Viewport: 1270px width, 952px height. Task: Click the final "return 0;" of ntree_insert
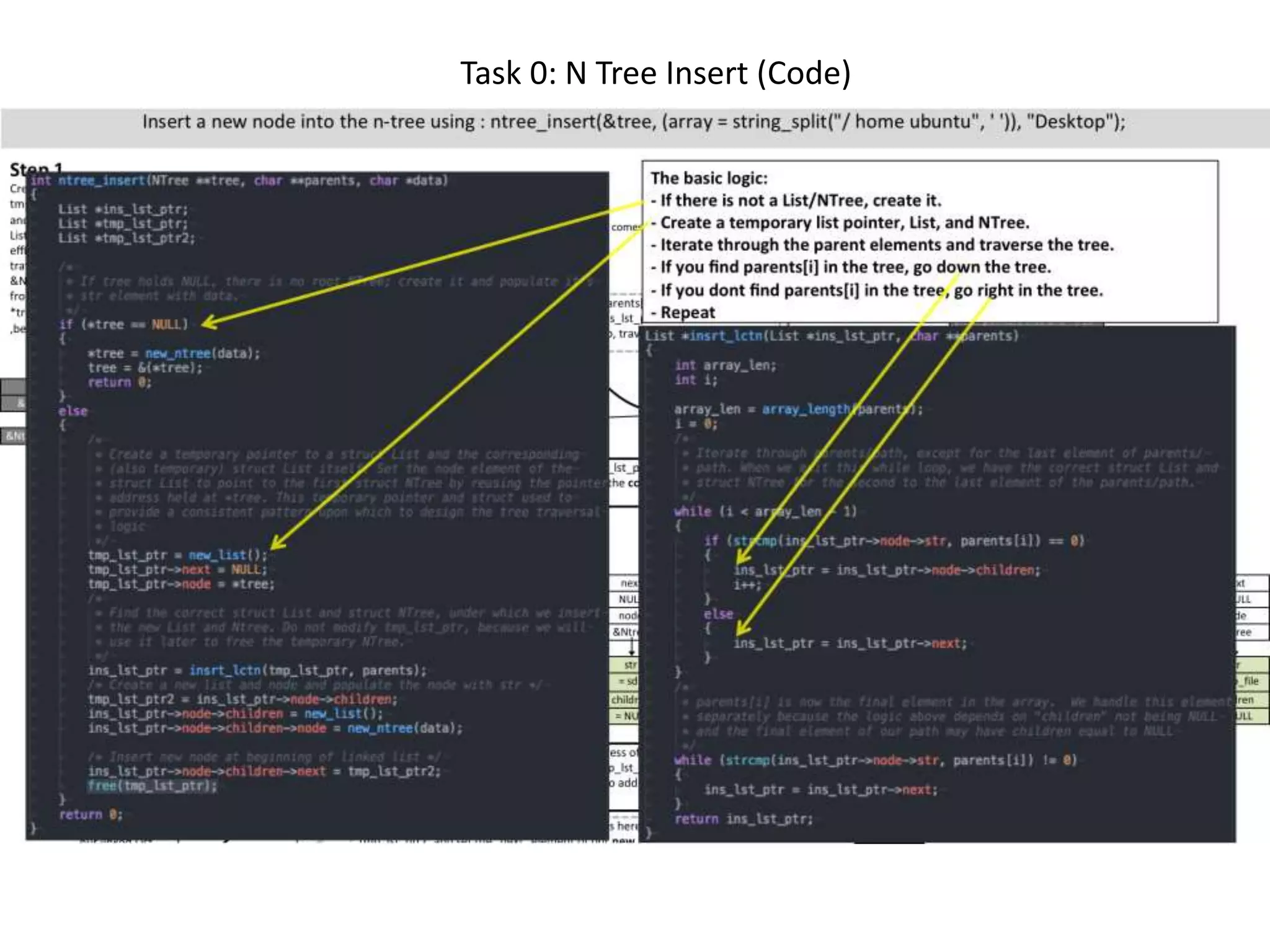[x=91, y=814]
